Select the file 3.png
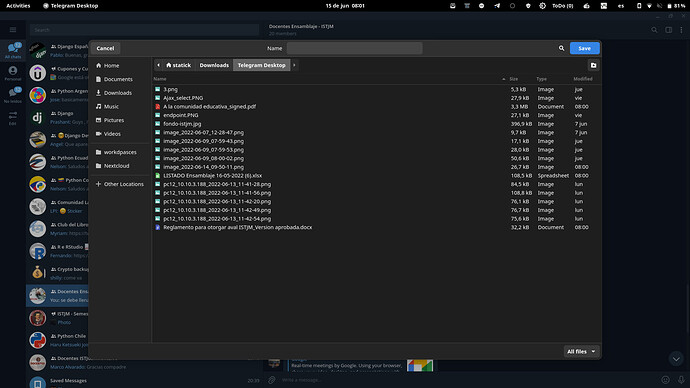Viewport: 690px width, 388px height. (x=170, y=89)
